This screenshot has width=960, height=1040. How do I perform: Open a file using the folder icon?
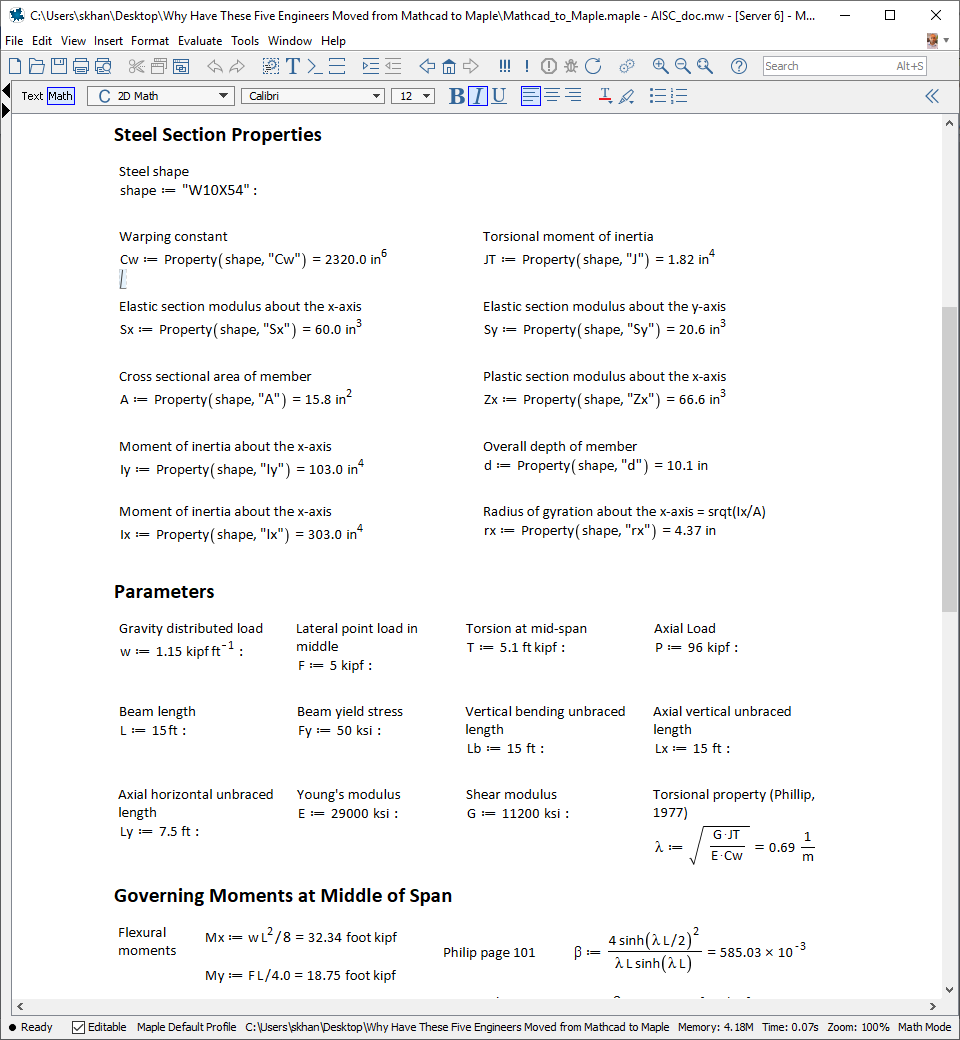tap(36, 66)
